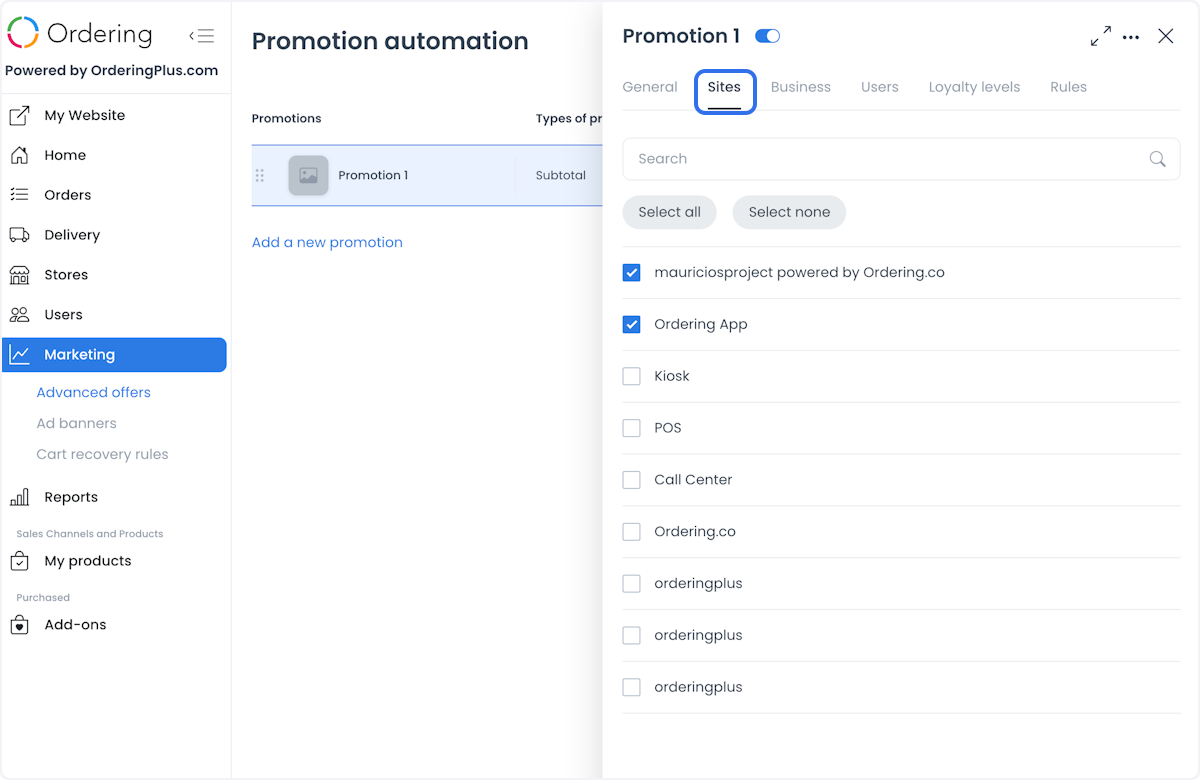Select the Sites tab
Screen dimensions: 1200x780
724,88
